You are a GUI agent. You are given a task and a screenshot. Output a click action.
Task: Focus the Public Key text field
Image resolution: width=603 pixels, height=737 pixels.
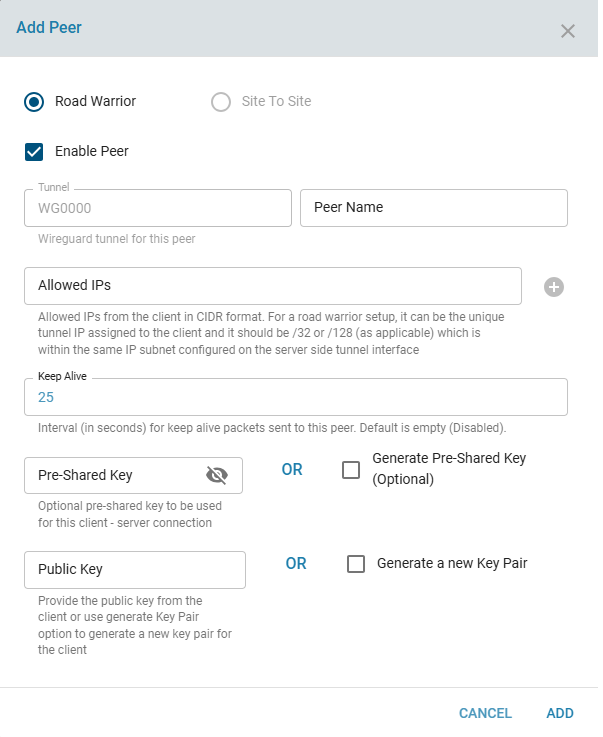[x=134, y=570]
